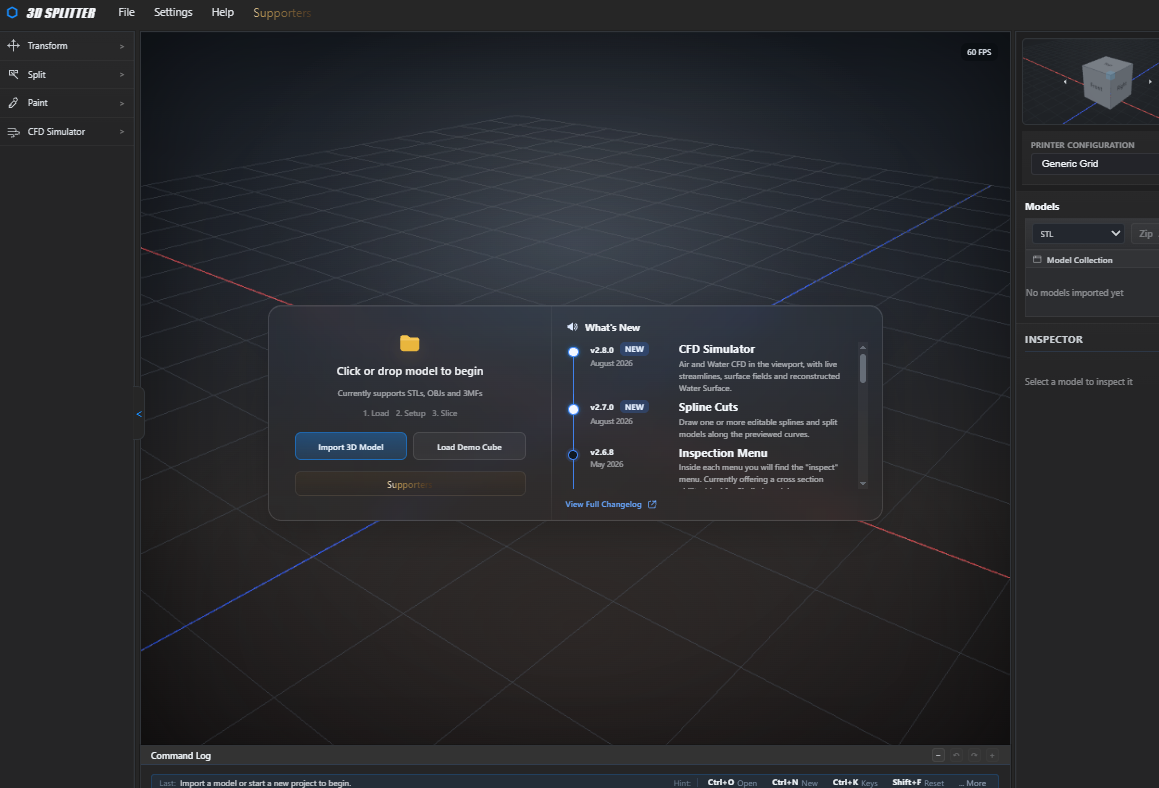Expand the Transform panel arrow

122,46
